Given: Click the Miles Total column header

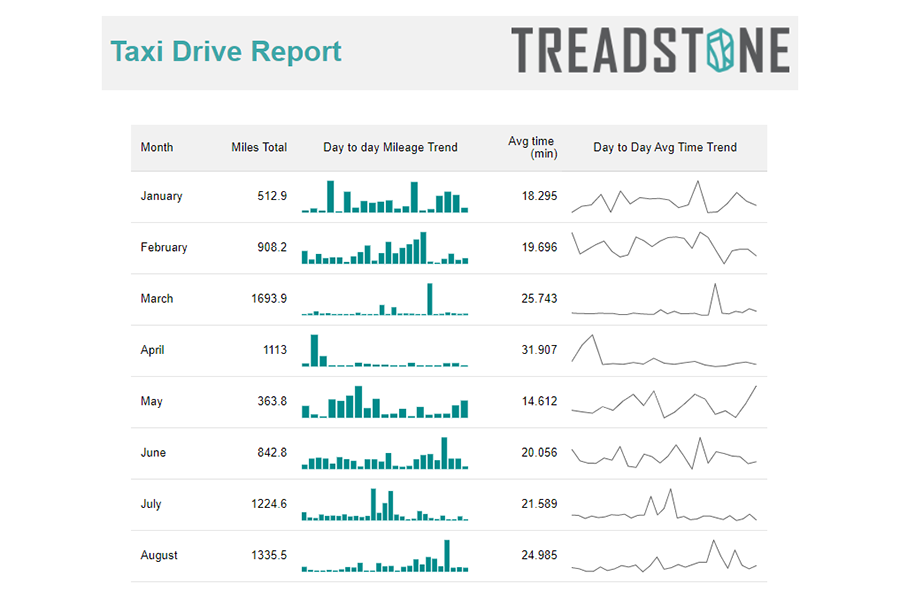Looking at the screenshot, I should [x=259, y=147].
